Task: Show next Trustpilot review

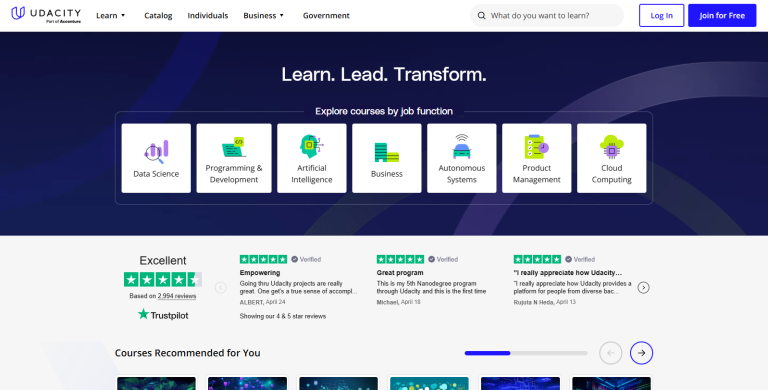Action: [x=644, y=288]
